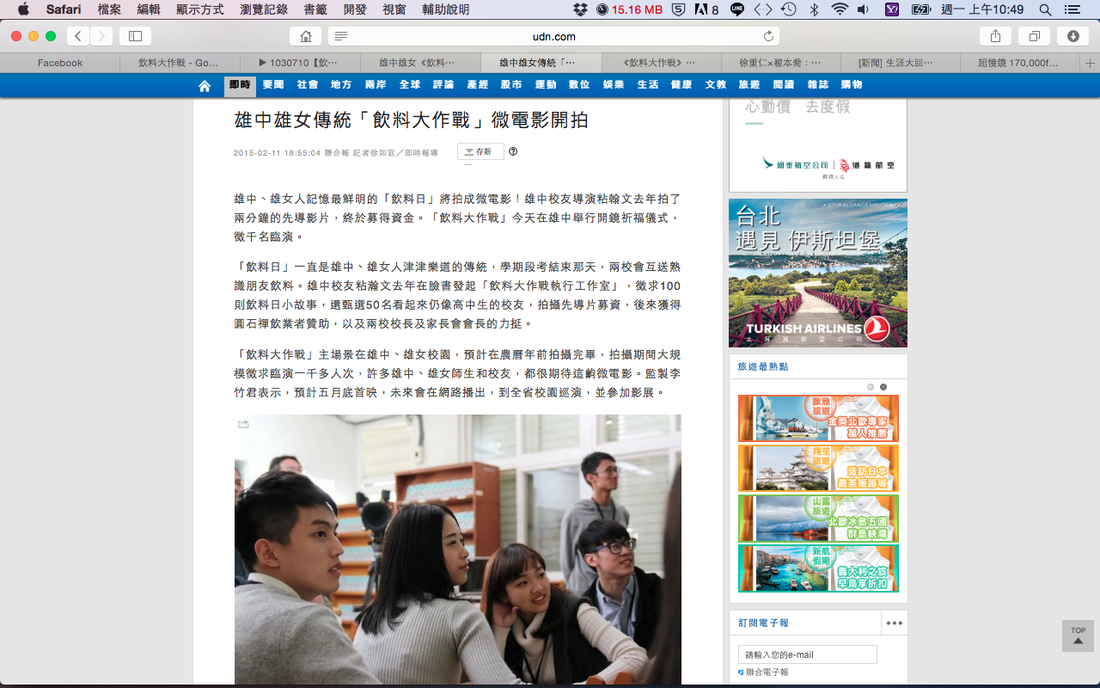This screenshot has width=1100, height=688.
Task: Click the 義大利之旅早鳥享折扣 travel banner
Action: (818, 568)
